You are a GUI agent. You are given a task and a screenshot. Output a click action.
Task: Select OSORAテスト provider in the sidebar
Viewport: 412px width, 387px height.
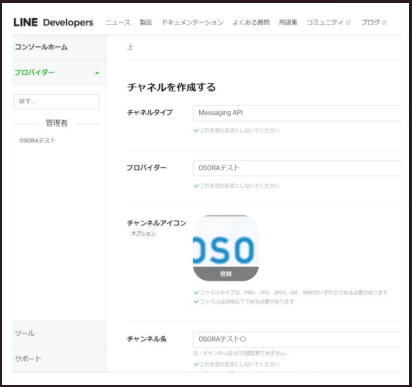pyautogui.click(x=38, y=141)
